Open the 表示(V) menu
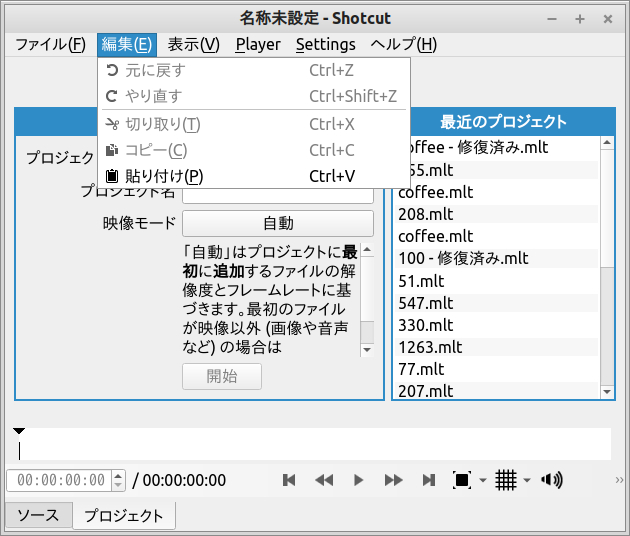Screen dimensions: 630x536 pyautogui.click(x=193, y=44)
